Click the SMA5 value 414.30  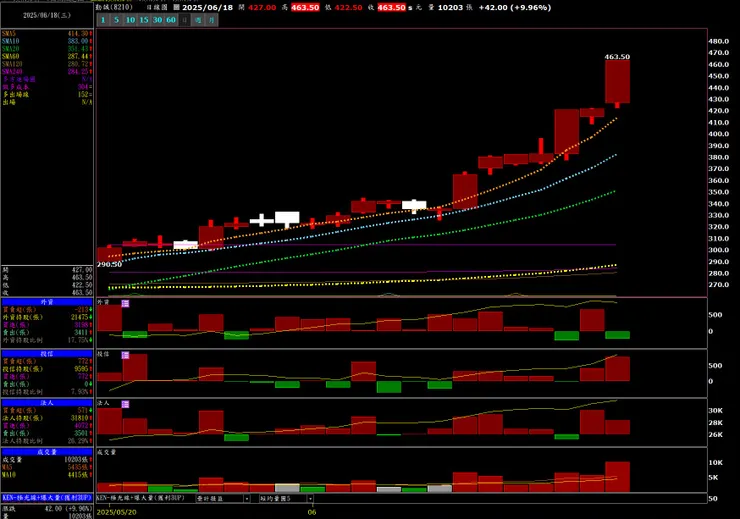point(78,33)
